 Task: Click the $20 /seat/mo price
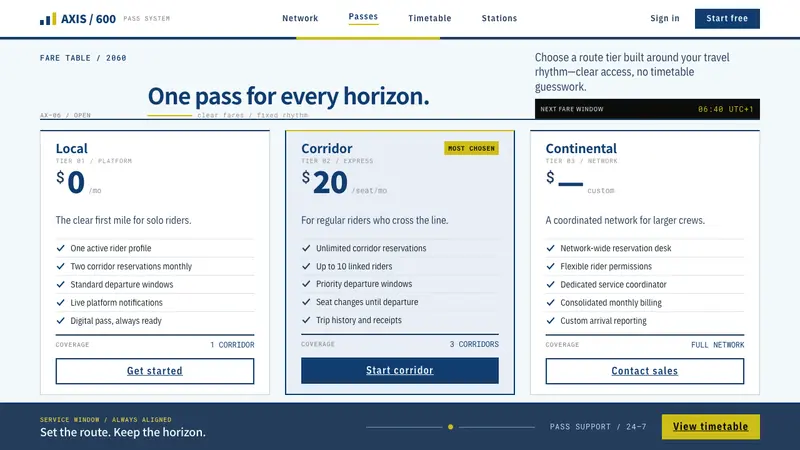tap(344, 183)
